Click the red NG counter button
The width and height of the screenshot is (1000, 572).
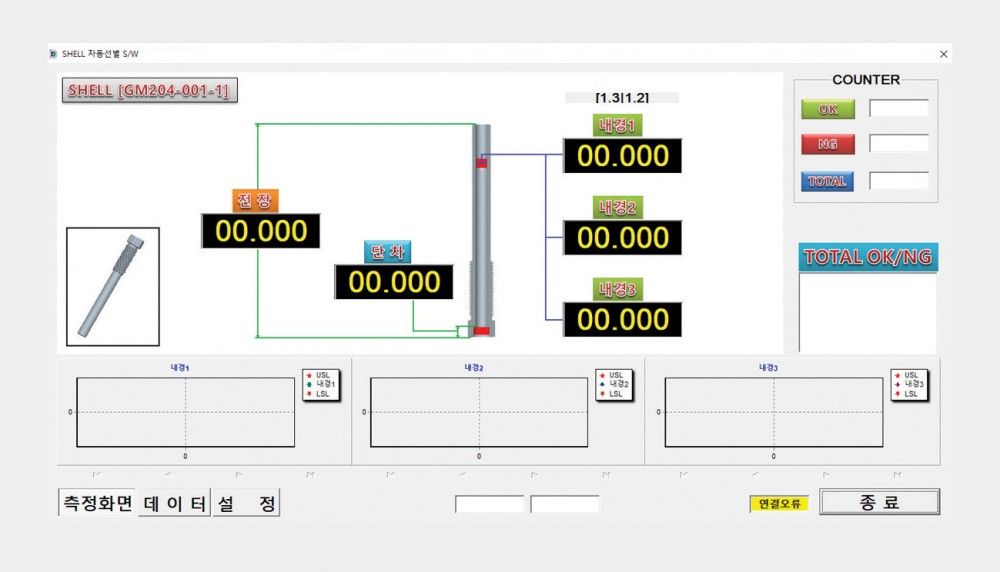pos(828,145)
